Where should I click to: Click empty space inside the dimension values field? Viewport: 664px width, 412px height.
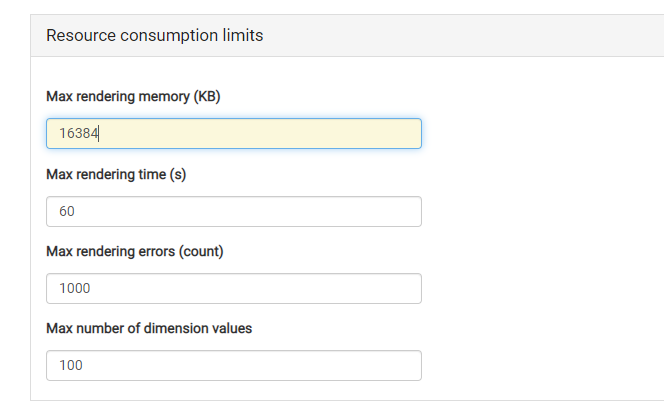pos(254,365)
